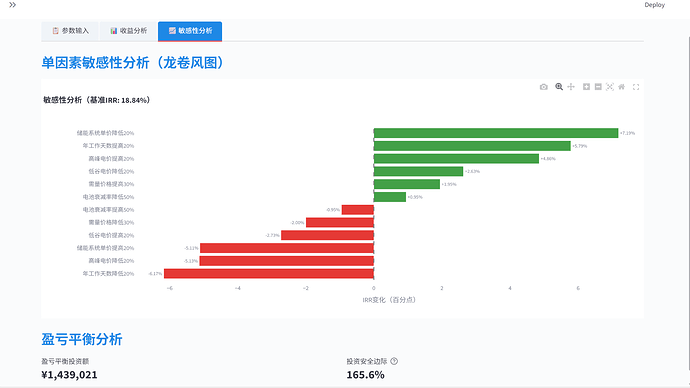The image size is (690, 388).
Task: Reset axes using the home icon
Action: [621, 87]
